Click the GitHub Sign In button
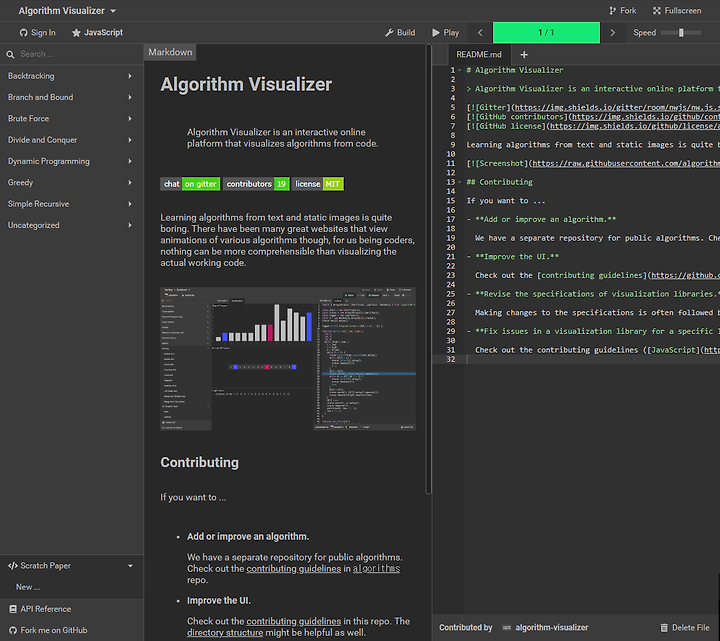The image size is (720, 641). pos(37,33)
